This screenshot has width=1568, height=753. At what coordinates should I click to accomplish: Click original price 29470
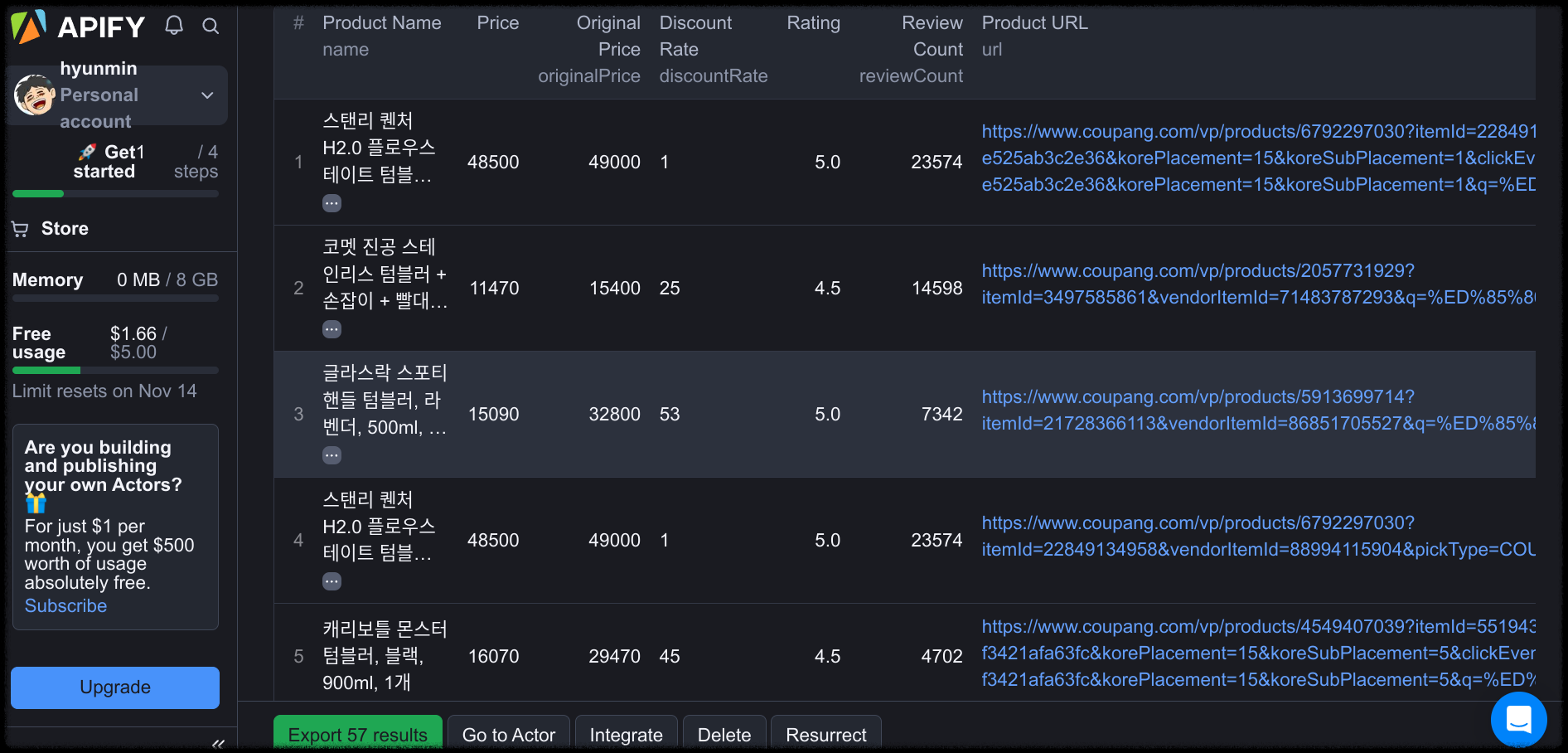point(614,657)
